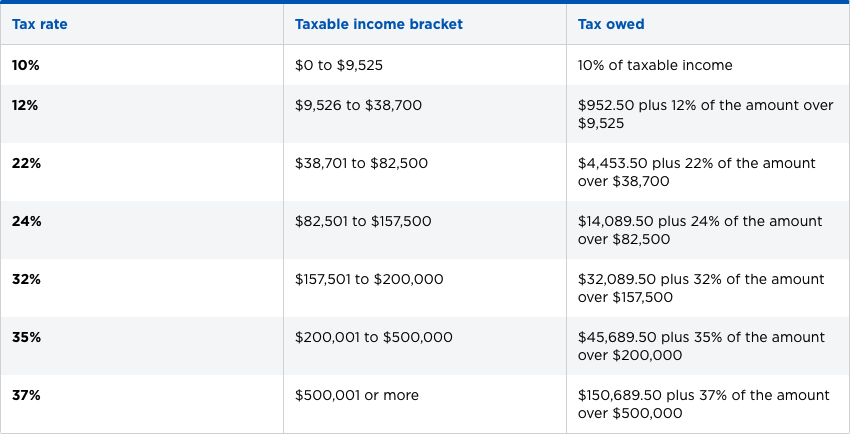
Task: Select the 24% tax rate cell
Action: [x=26, y=221]
